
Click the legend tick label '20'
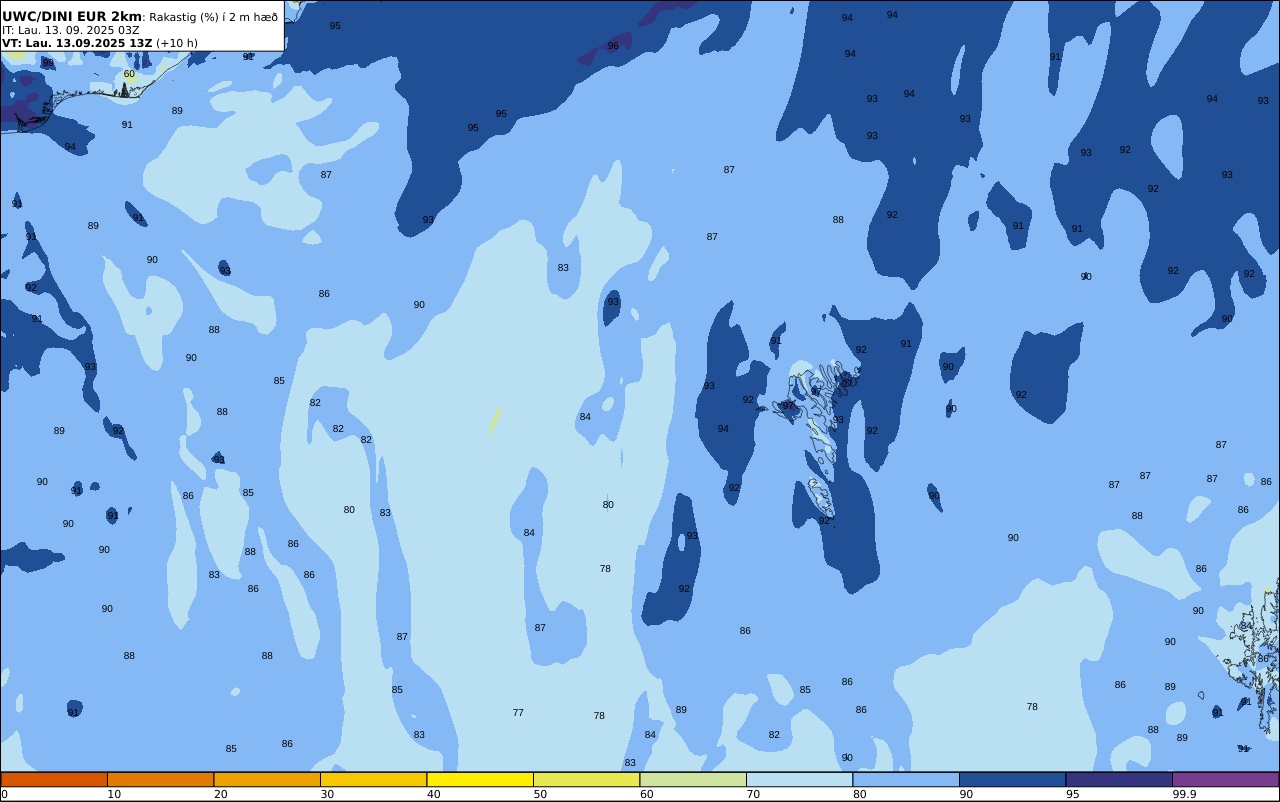tap(221, 794)
